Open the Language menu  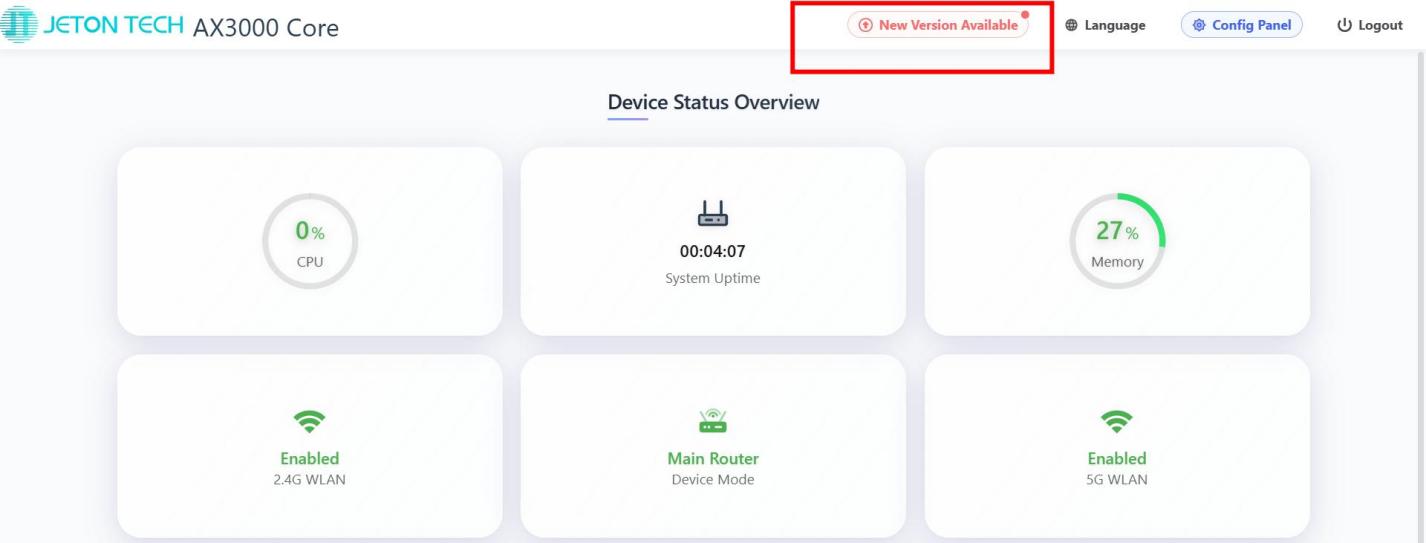pyautogui.click(x=1105, y=25)
